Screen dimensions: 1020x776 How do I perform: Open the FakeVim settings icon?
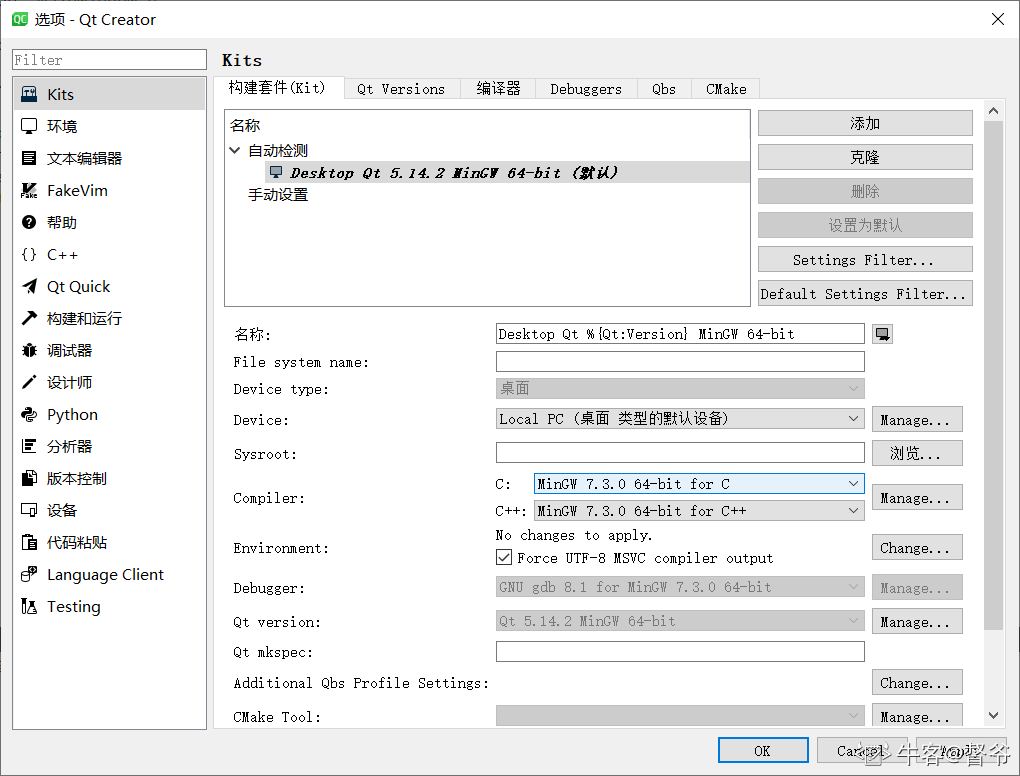[x=29, y=191]
